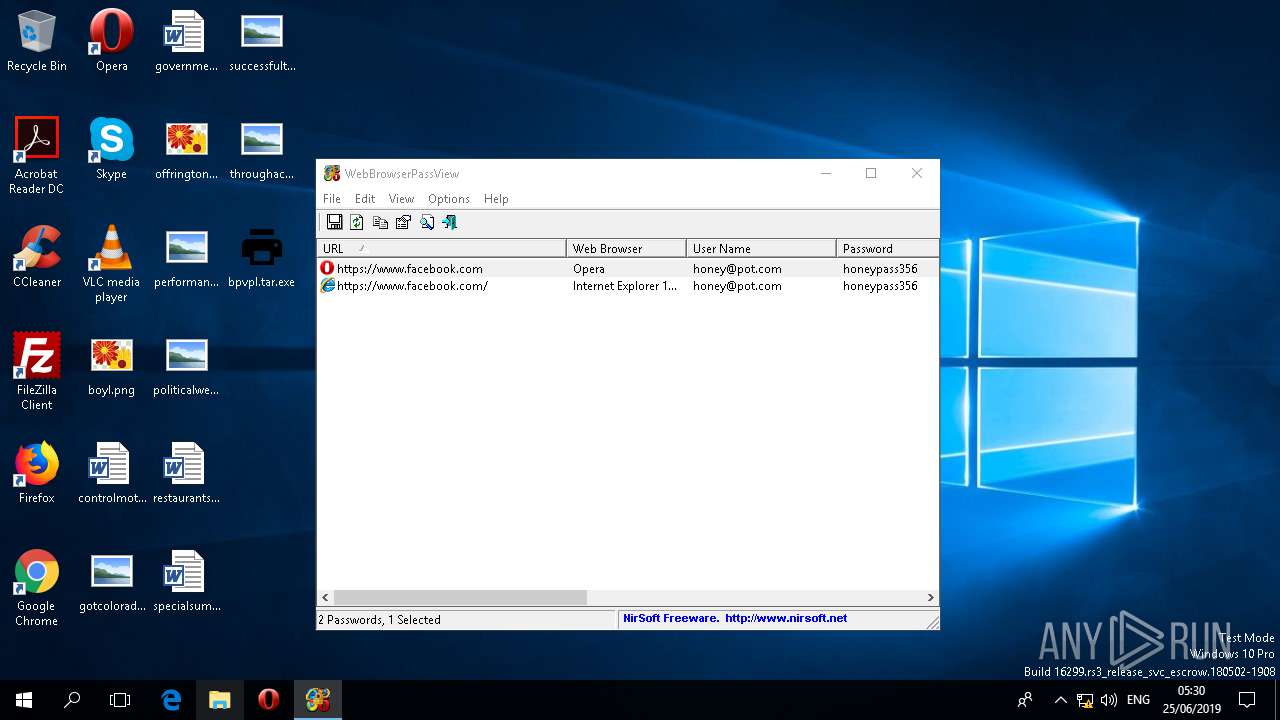Click the volume speaker tray icon
Image resolution: width=1280 pixels, height=720 pixels.
point(1108,700)
